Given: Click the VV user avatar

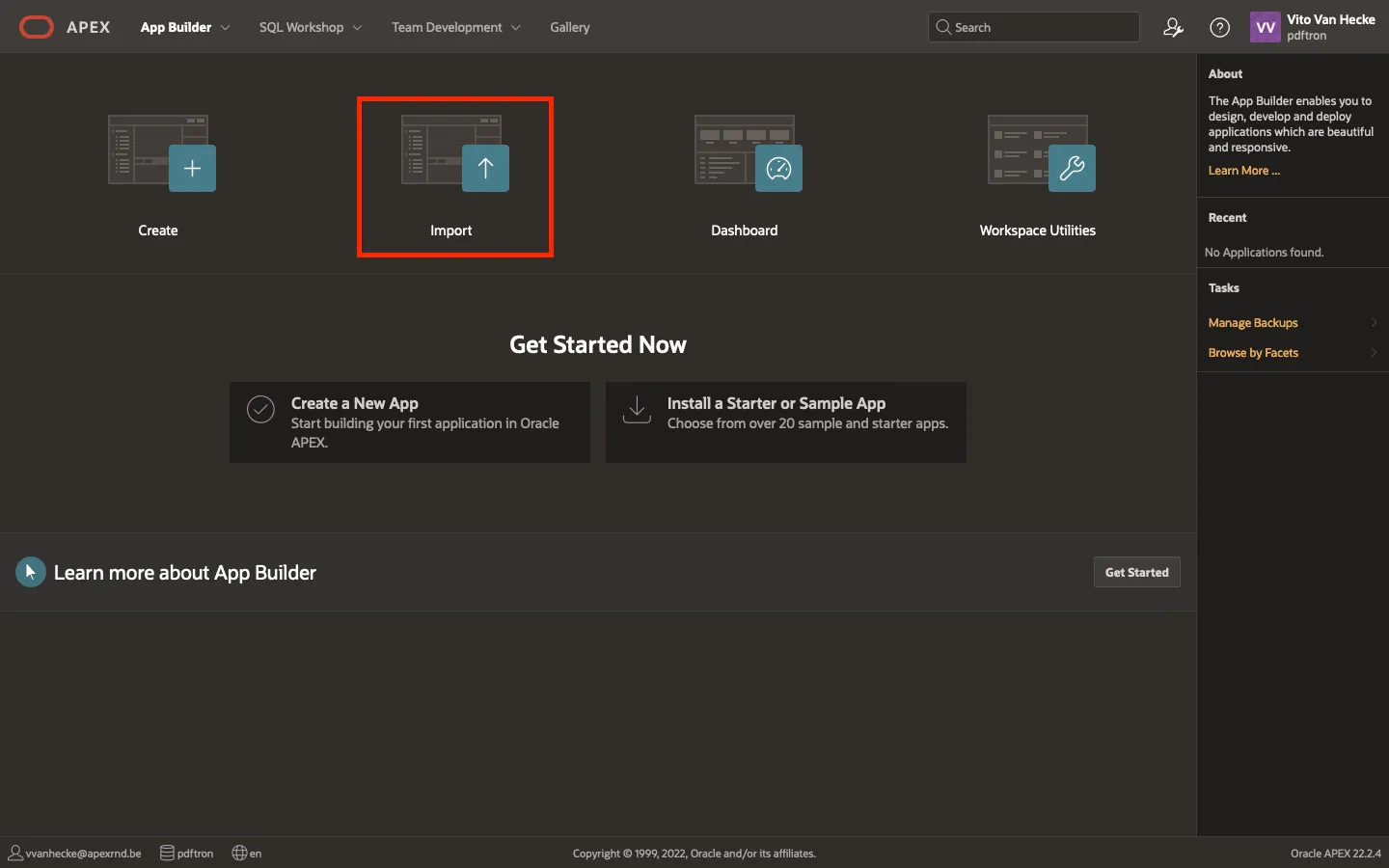Looking at the screenshot, I should coord(1265,27).
